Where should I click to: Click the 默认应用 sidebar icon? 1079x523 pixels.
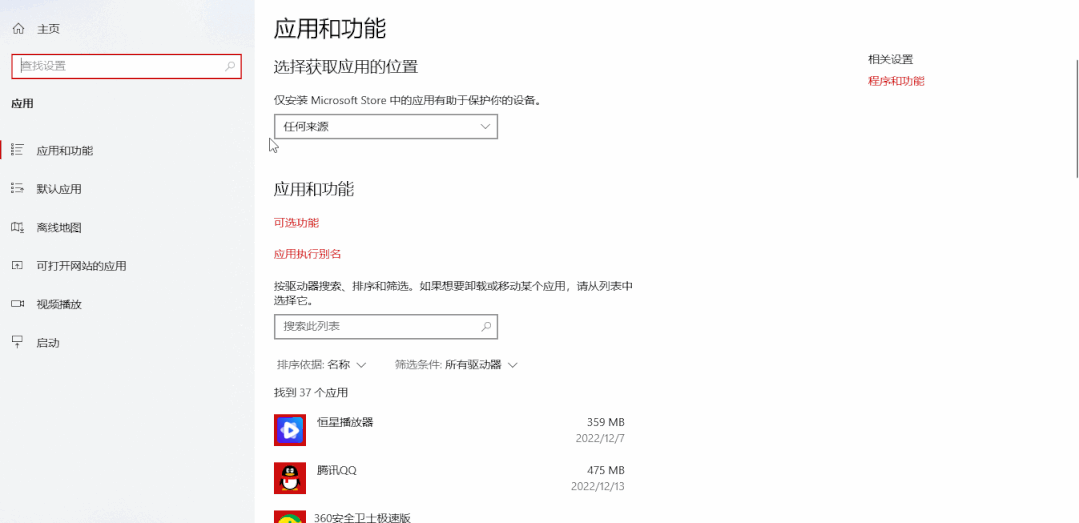18,189
